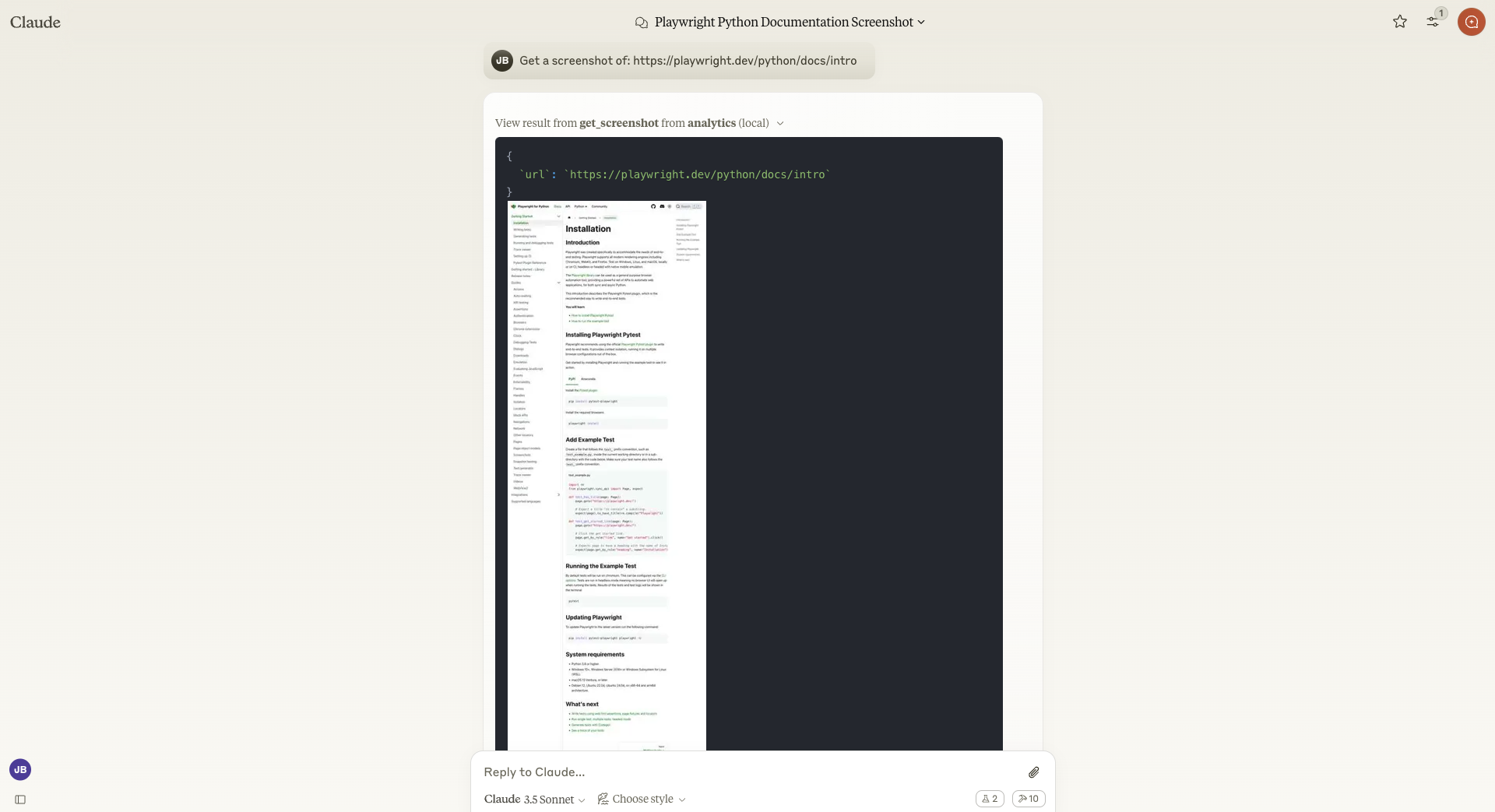The width and height of the screenshot is (1495, 812).
Task: Click the pill showing 10 near the composer
Action: (1028, 798)
